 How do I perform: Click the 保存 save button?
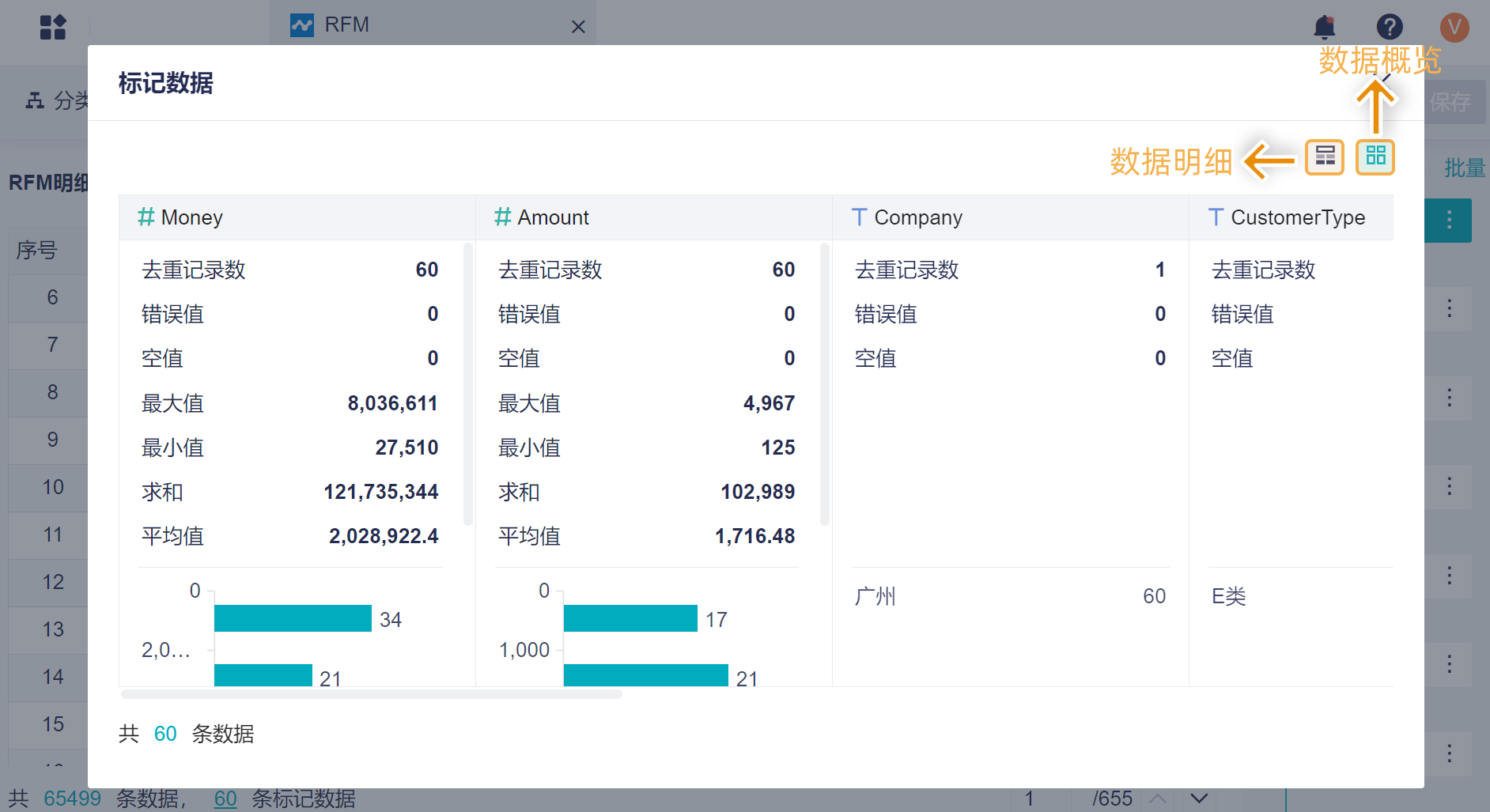[1450, 102]
